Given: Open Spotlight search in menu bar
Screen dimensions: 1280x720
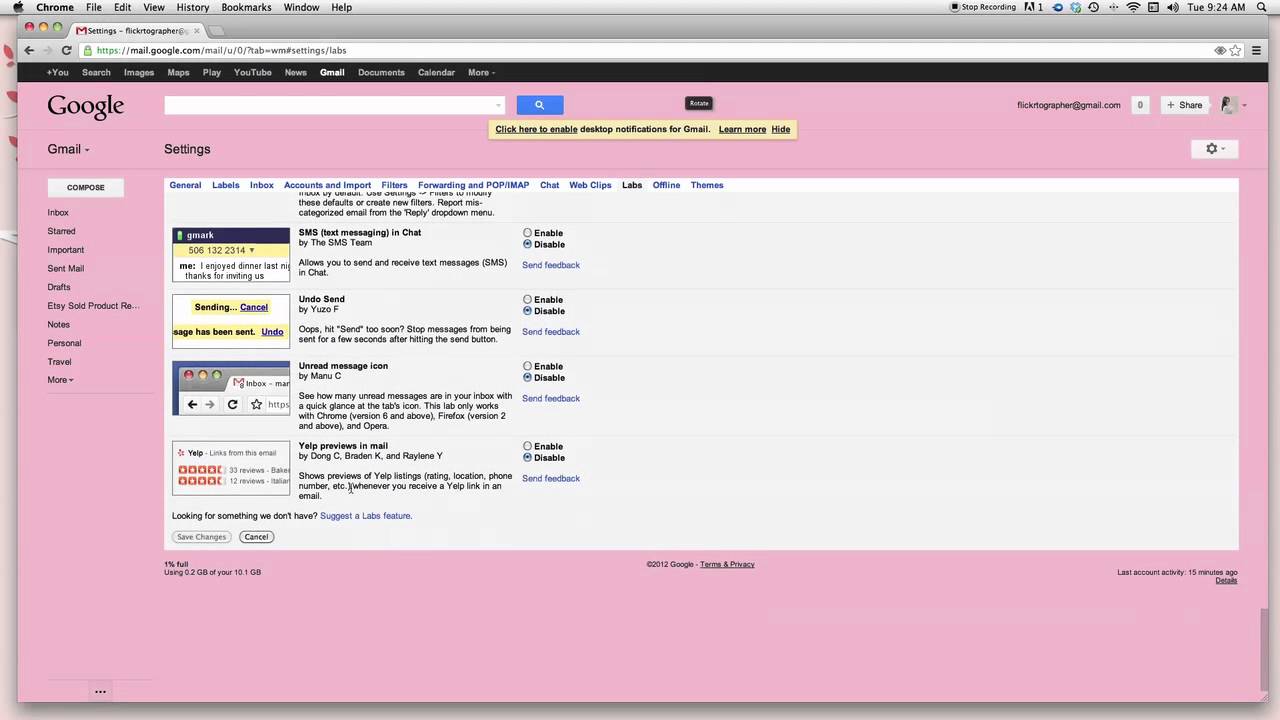Looking at the screenshot, I should pyautogui.click(x=1264, y=7).
